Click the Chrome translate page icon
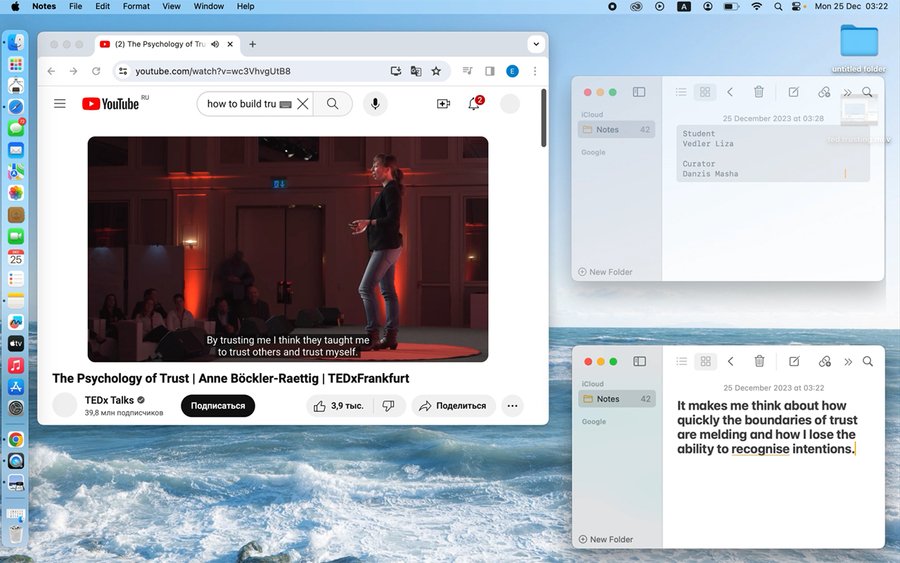 pos(416,71)
